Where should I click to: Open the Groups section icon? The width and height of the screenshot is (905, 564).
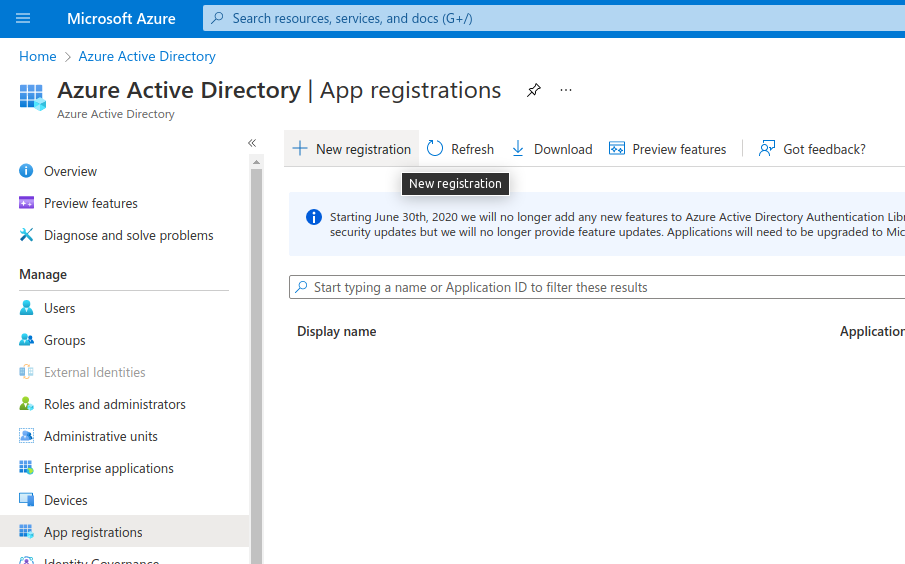point(27,340)
